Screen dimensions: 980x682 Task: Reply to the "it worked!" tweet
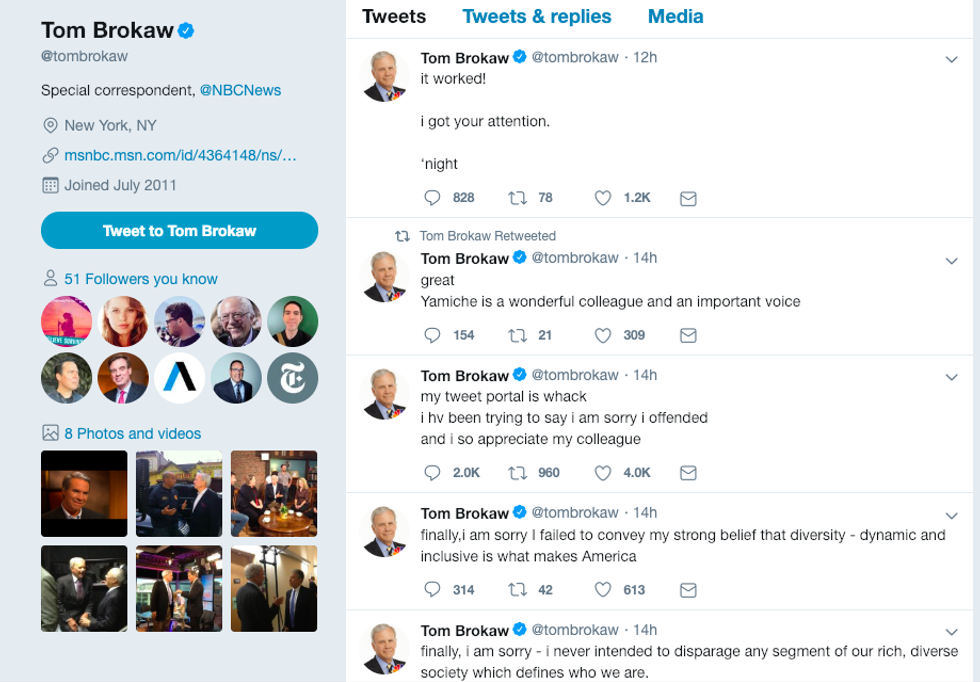pos(433,198)
